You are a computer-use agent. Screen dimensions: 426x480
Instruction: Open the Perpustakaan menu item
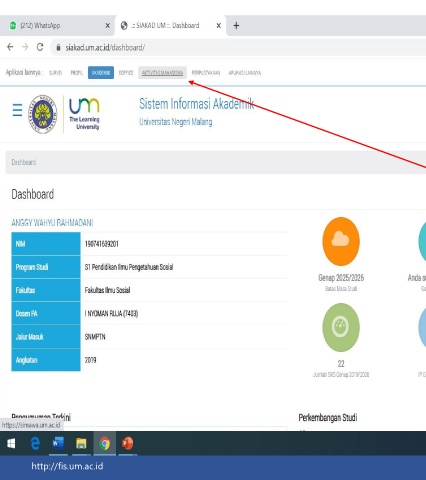pyautogui.click(x=206, y=73)
